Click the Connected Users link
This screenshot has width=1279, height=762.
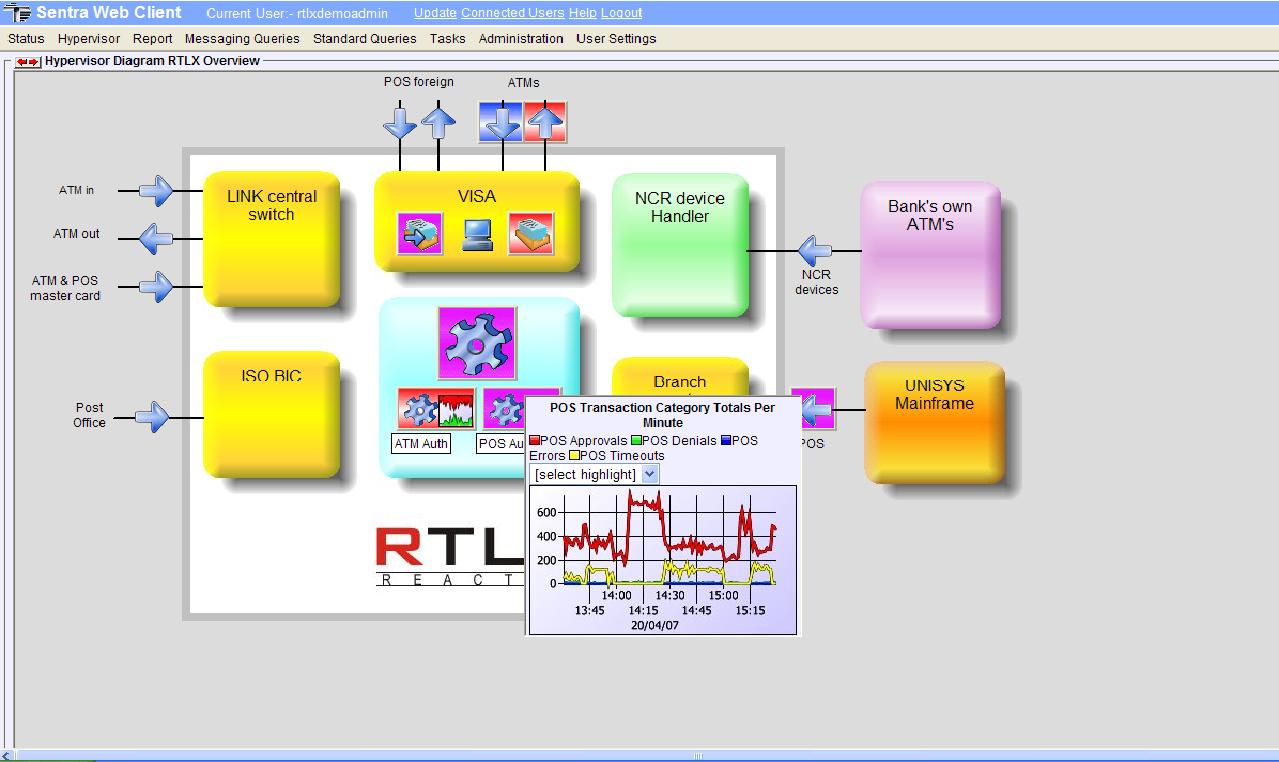pos(513,13)
